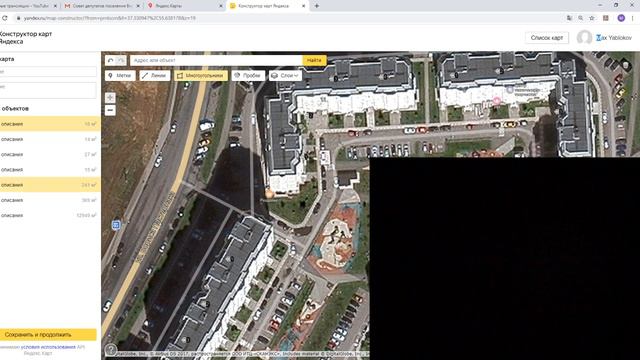Close the Конструктор карт browser tab
This screenshot has width=640, height=360.
(x=304, y=6)
